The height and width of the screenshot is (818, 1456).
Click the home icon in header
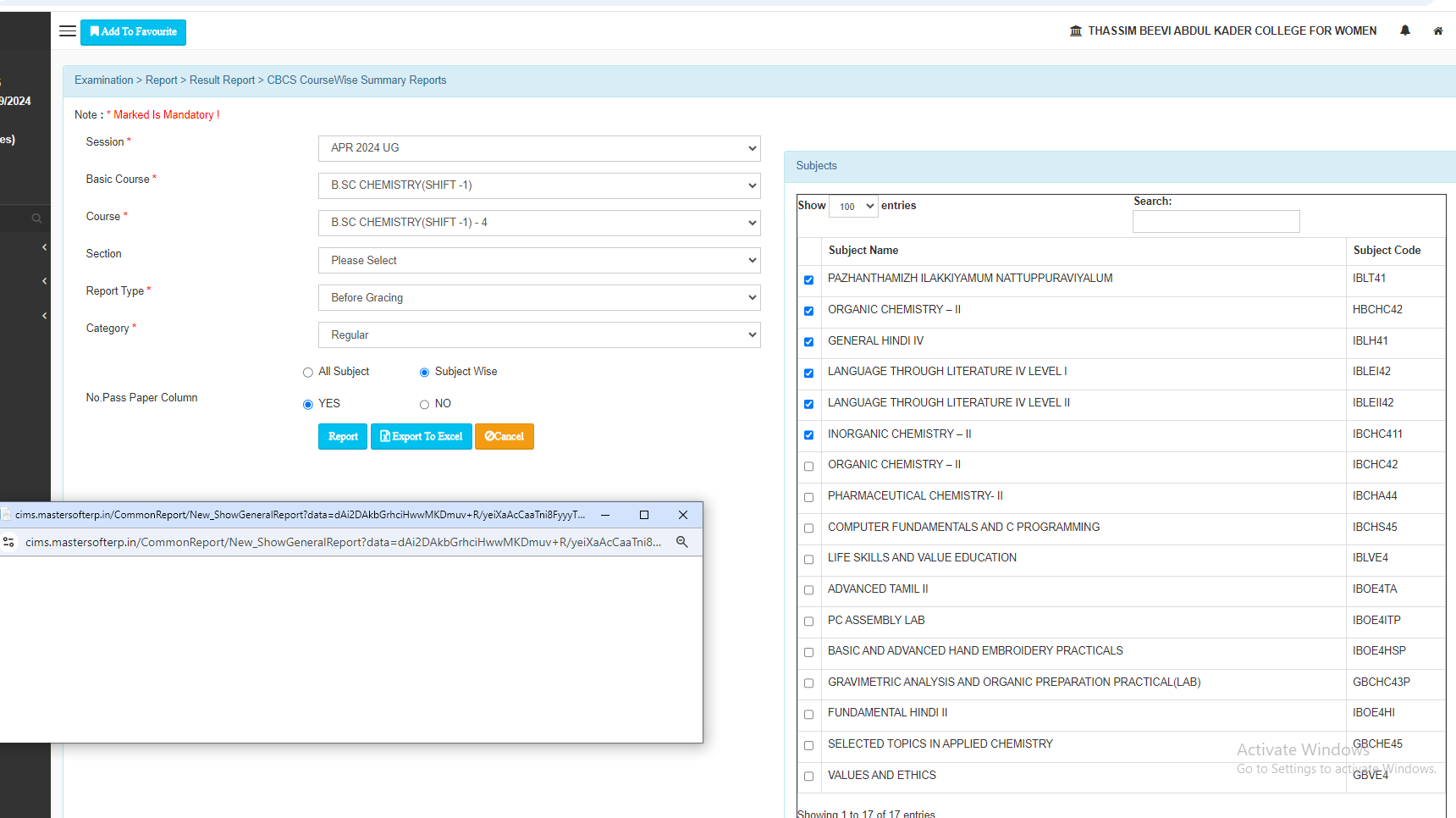(1437, 31)
